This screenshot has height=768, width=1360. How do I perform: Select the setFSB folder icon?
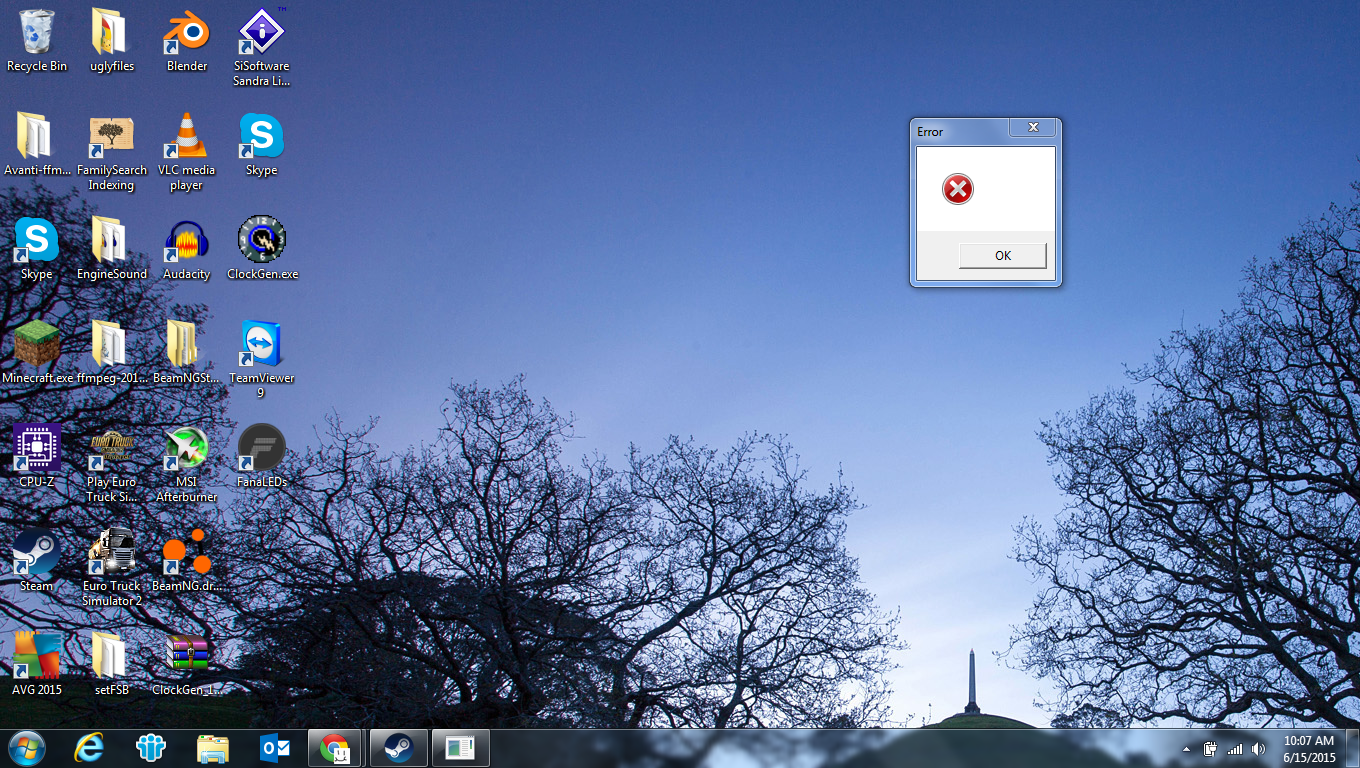pos(111,665)
